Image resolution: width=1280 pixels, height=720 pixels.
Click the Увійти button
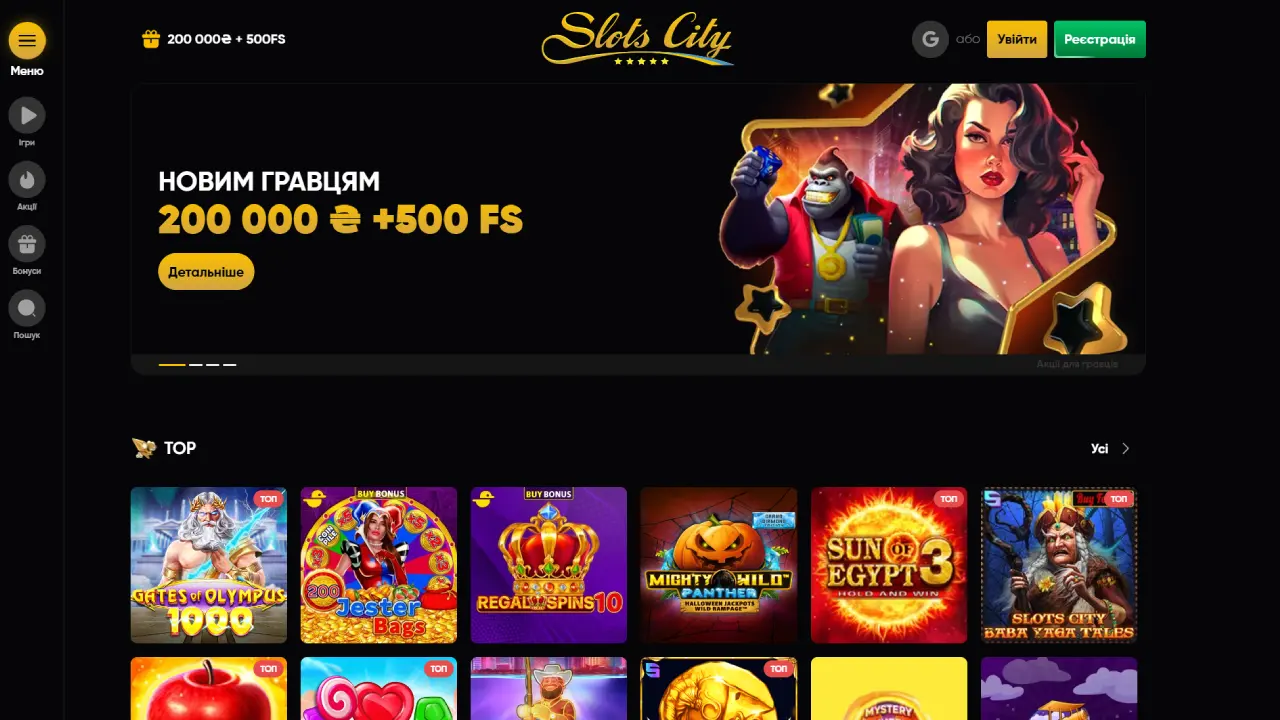pos(1017,39)
